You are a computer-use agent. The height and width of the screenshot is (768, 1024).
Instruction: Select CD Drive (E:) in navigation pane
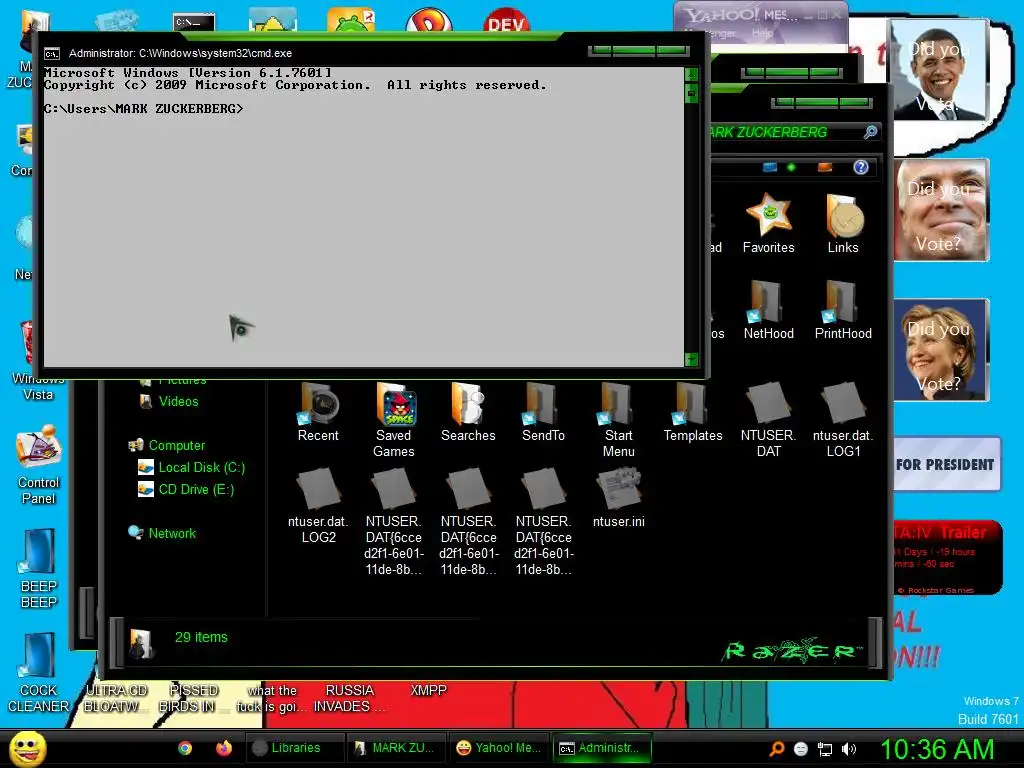coord(186,490)
